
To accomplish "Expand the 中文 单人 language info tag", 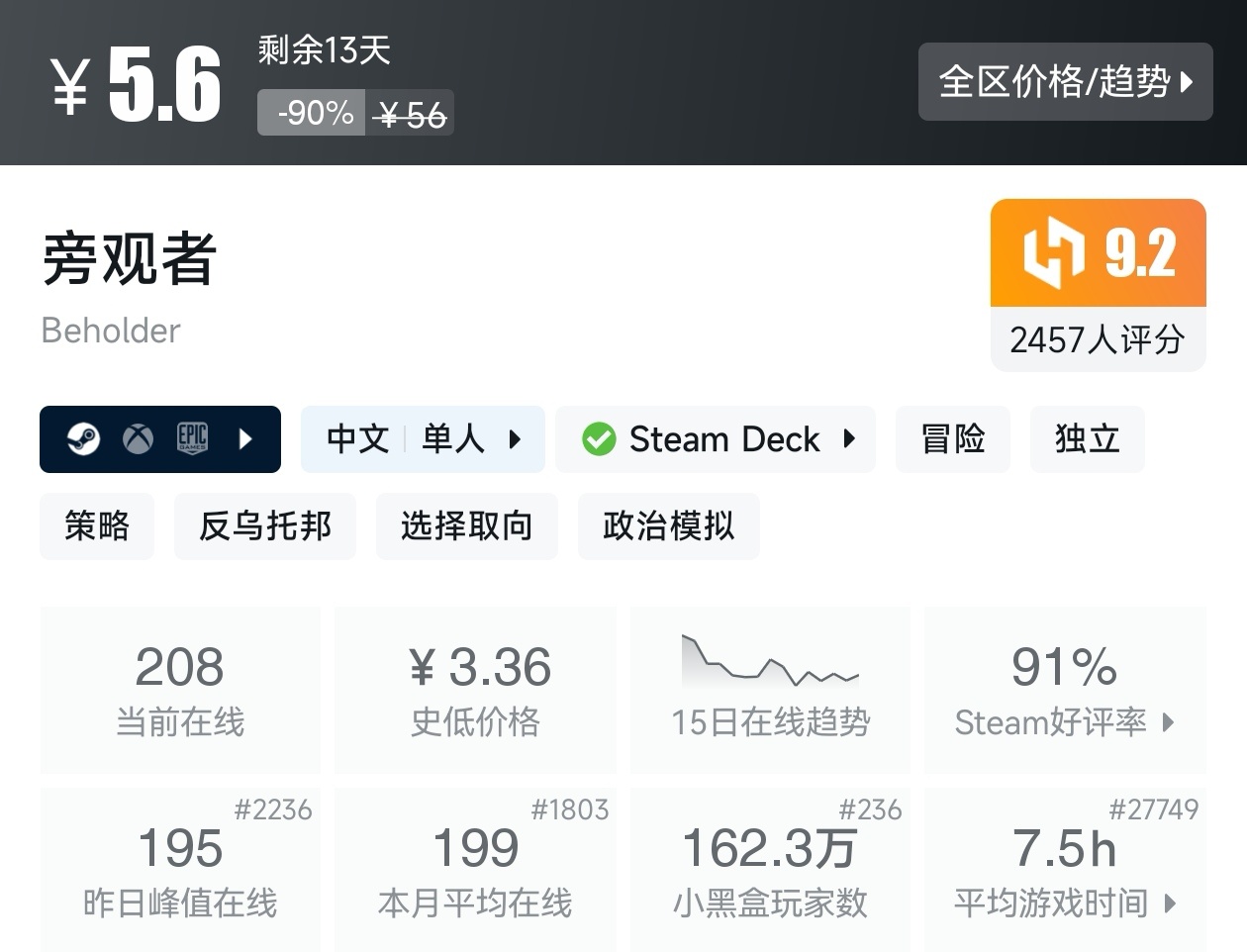I will pyautogui.click(x=423, y=438).
